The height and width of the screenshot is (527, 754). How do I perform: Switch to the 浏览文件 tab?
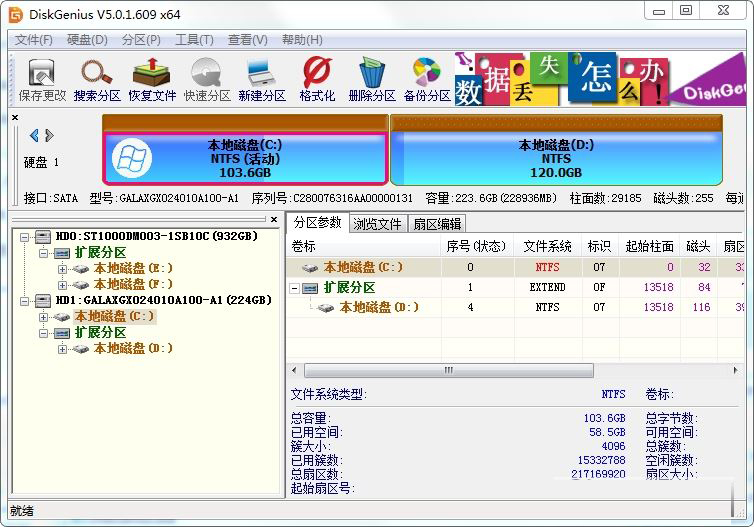pos(377,223)
